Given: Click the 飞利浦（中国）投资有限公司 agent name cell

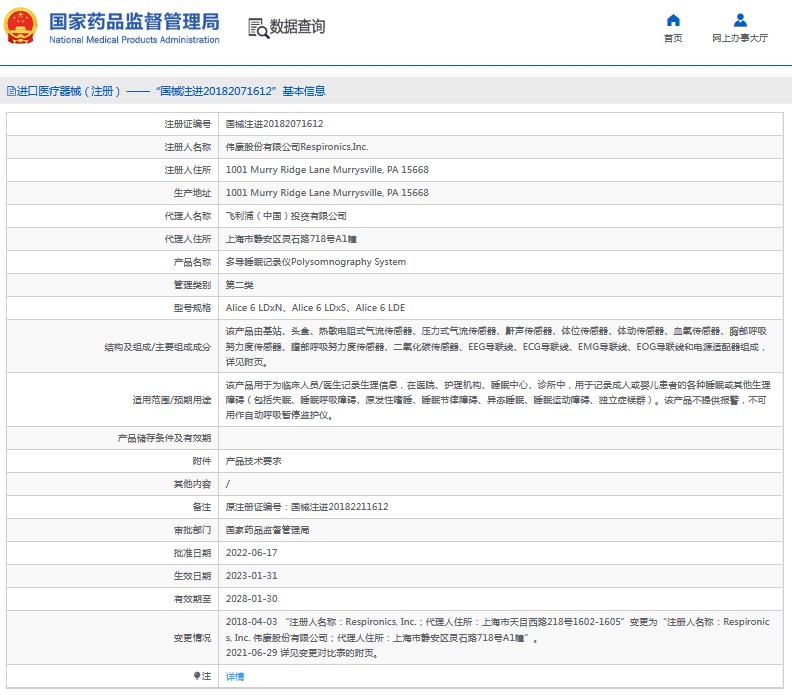Looking at the screenshot, I should 286,216.
